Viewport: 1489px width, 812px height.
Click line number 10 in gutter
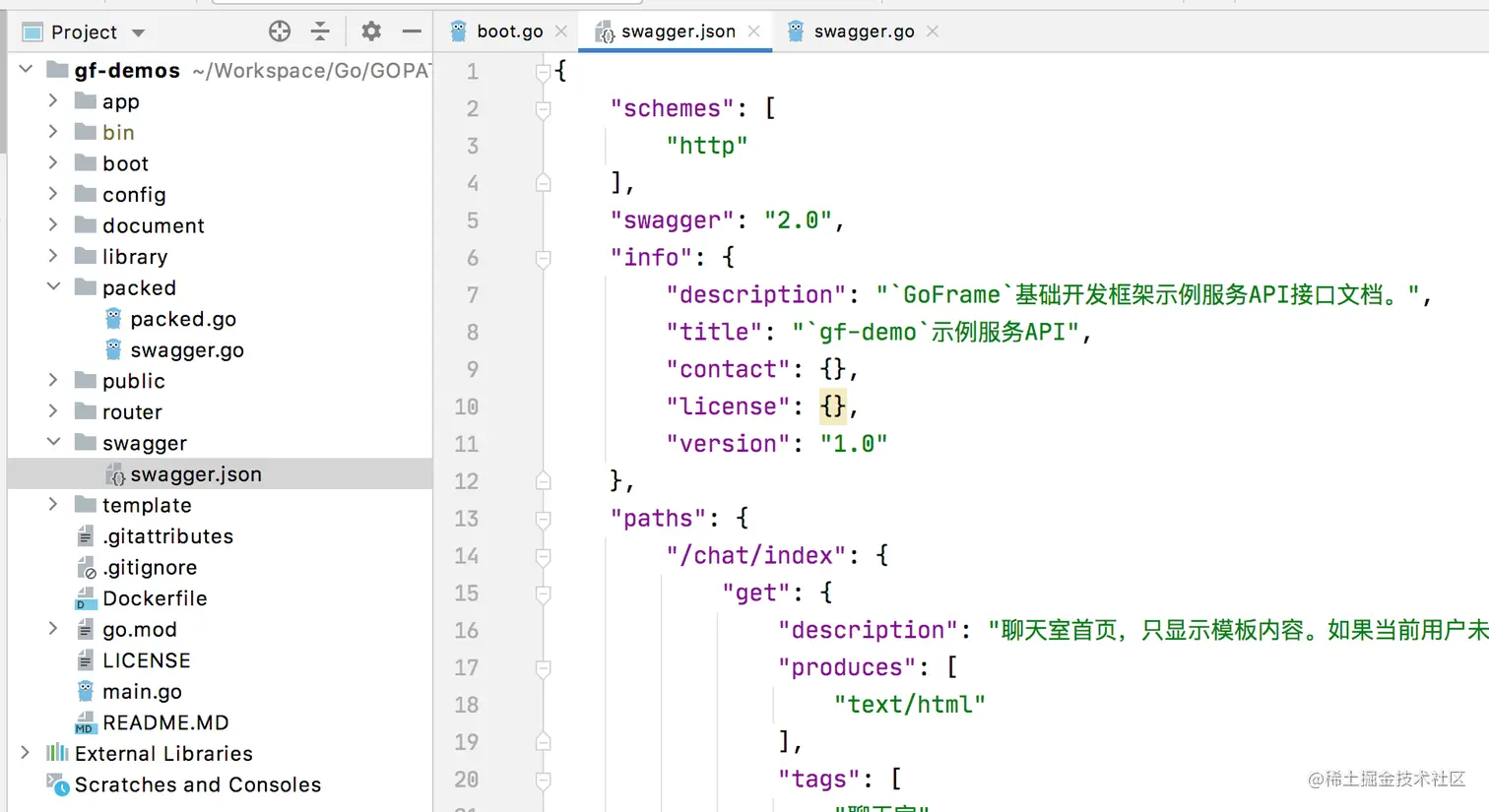(467, 406)
